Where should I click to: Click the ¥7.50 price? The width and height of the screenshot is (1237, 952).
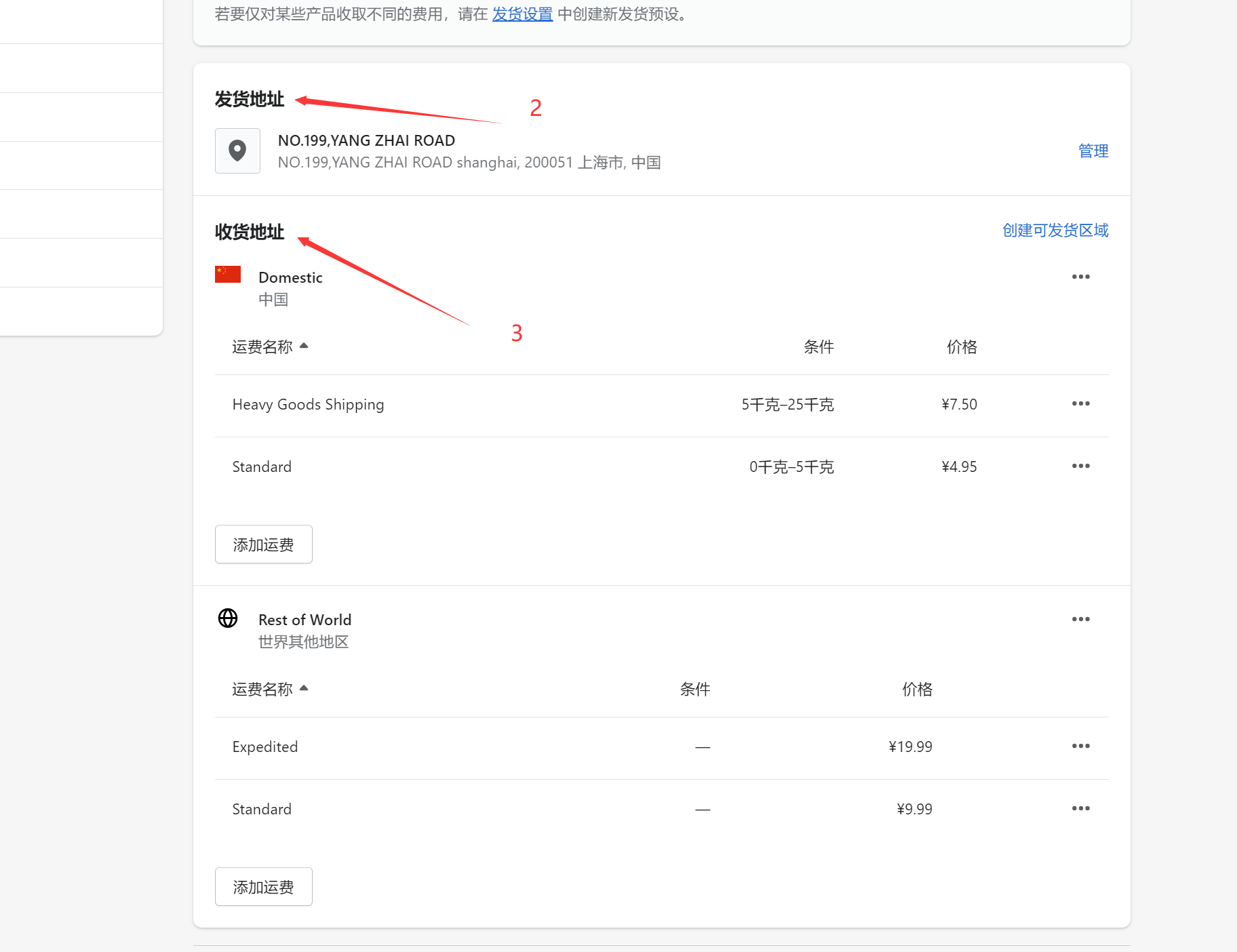[x=959, y=404]
